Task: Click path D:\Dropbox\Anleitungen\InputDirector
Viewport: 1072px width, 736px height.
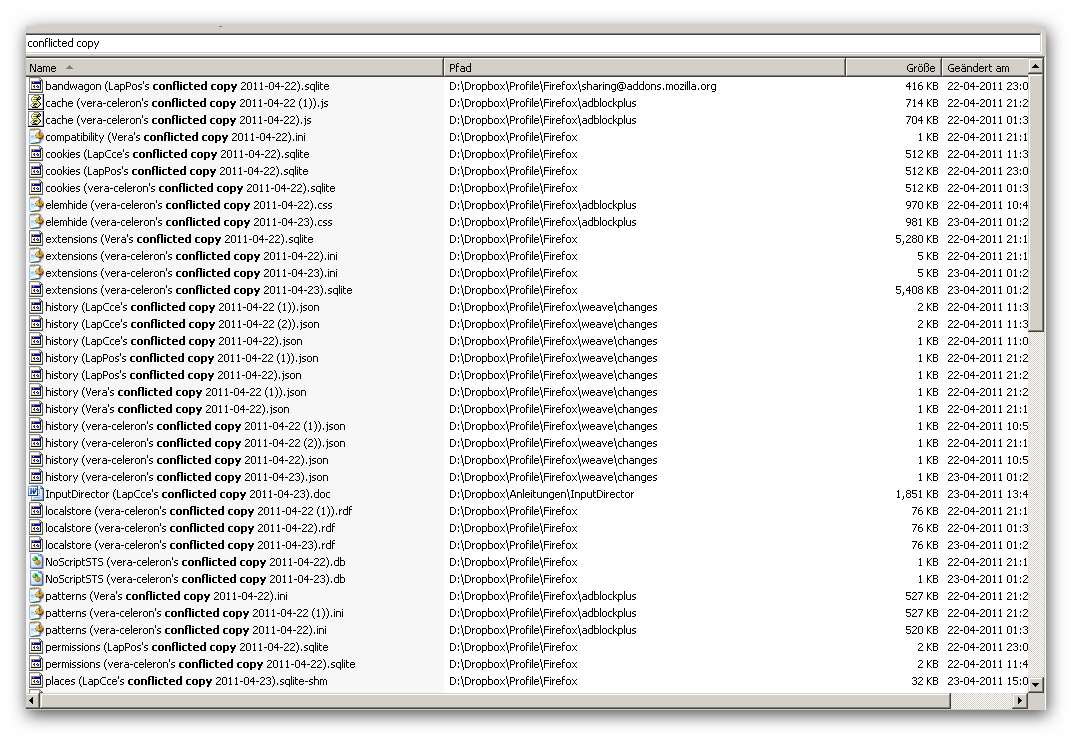Action: tap(541, 493)
